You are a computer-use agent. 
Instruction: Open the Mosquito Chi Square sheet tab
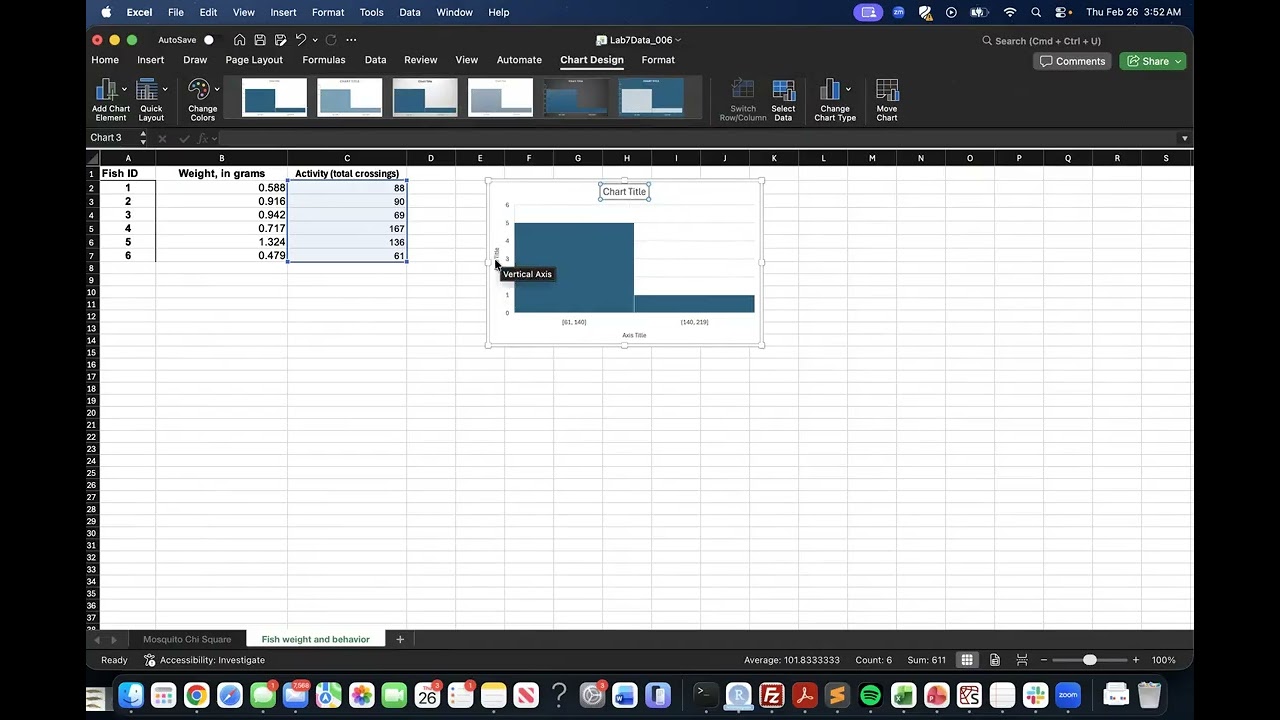click(187, 639)
